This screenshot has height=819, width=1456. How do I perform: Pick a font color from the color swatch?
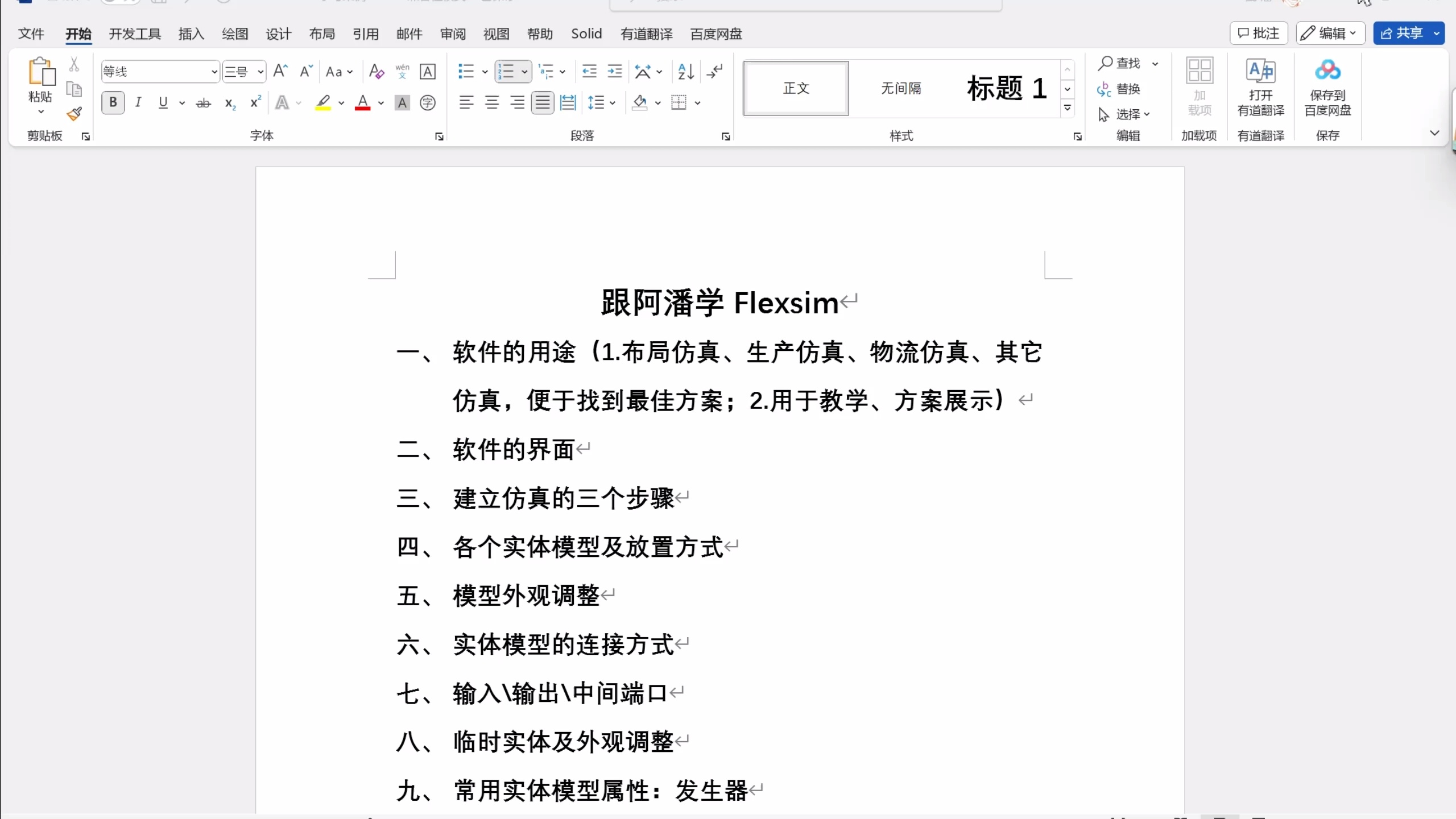tap(363, 102)
